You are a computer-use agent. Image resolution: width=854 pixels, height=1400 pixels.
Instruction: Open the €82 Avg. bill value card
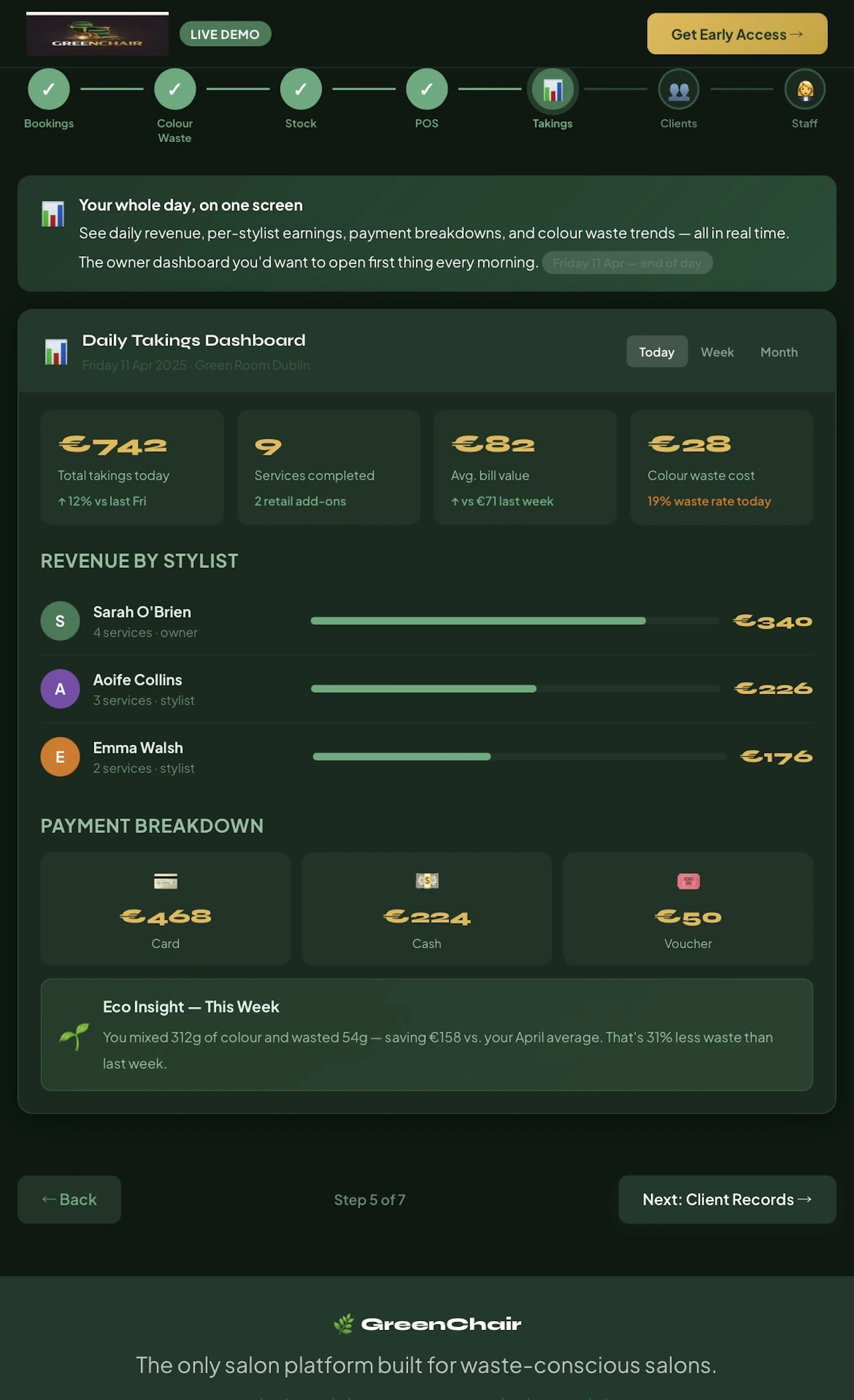click(525, 468)
